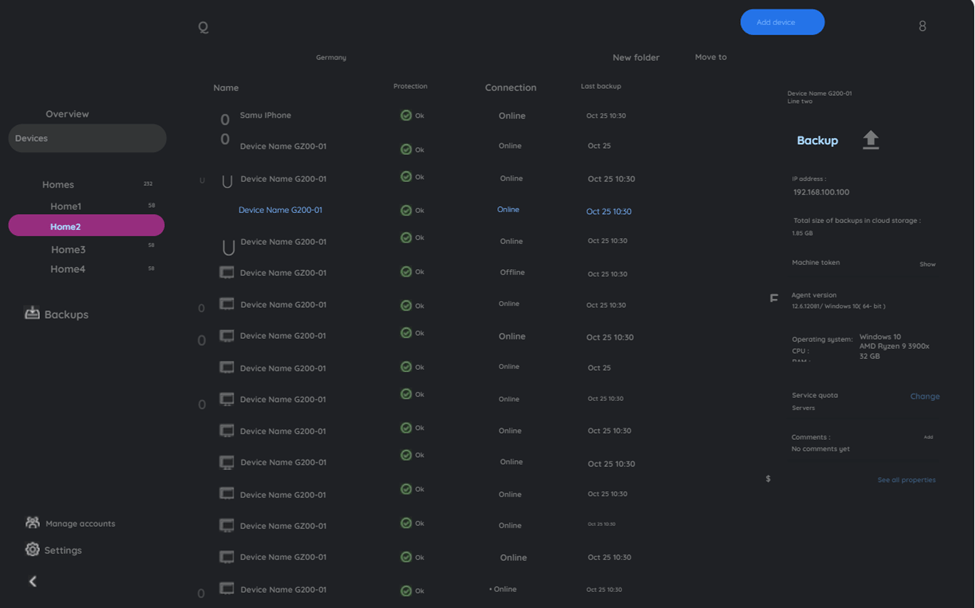Screen dimensions: 975x608
Task: Show the machine token
Action: click(927, 265)
